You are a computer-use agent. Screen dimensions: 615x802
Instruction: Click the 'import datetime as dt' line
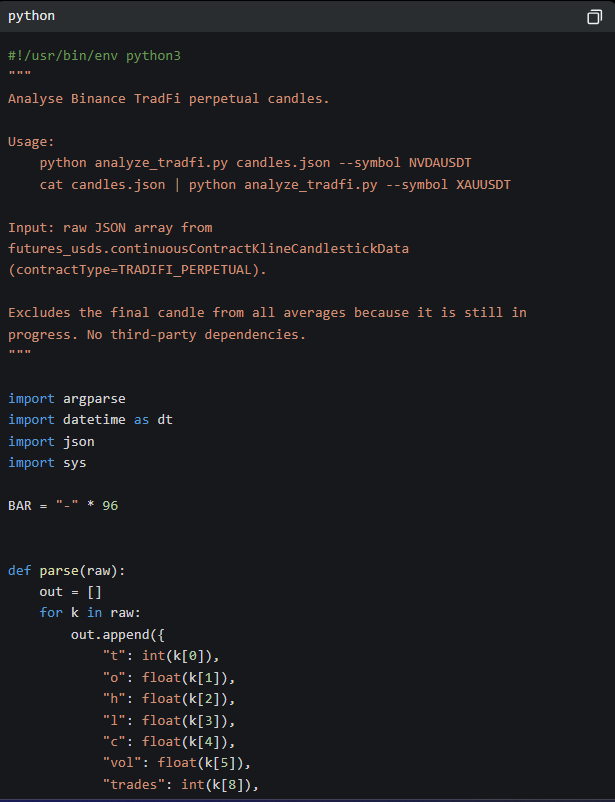tap(90, 419)
